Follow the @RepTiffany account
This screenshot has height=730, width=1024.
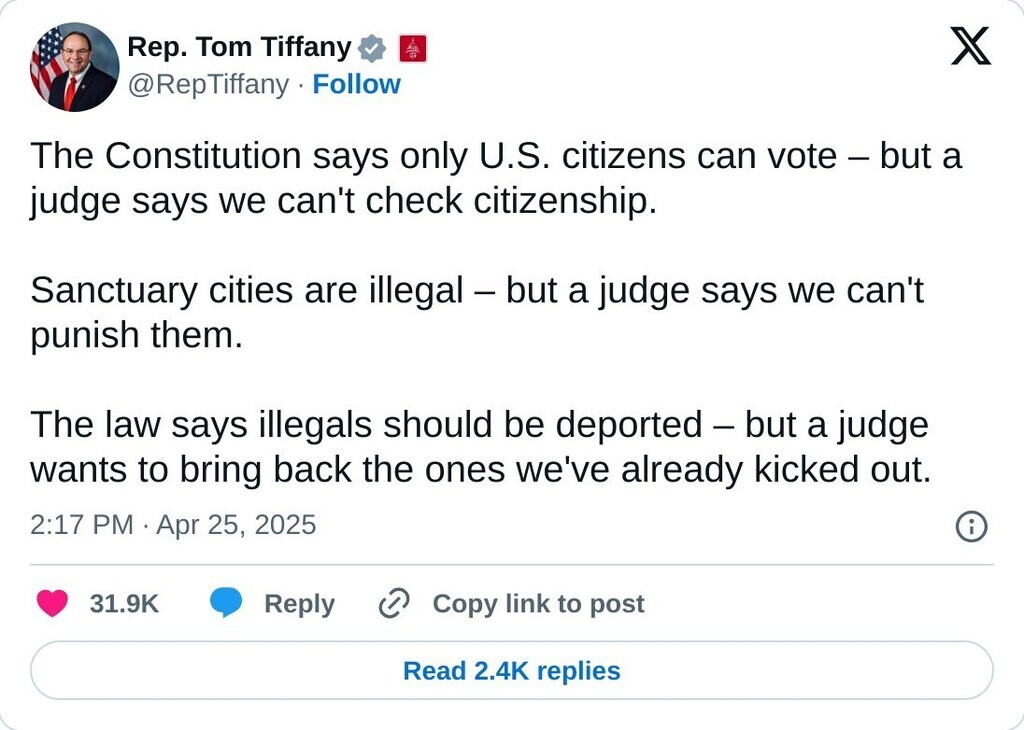click(356, 85)
